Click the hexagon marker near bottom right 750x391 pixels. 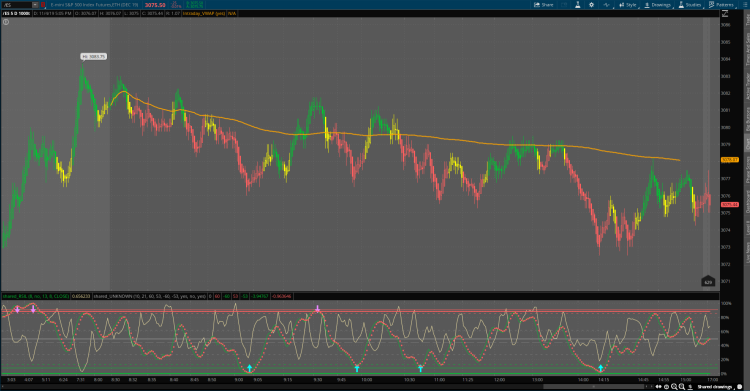[708, 281]
